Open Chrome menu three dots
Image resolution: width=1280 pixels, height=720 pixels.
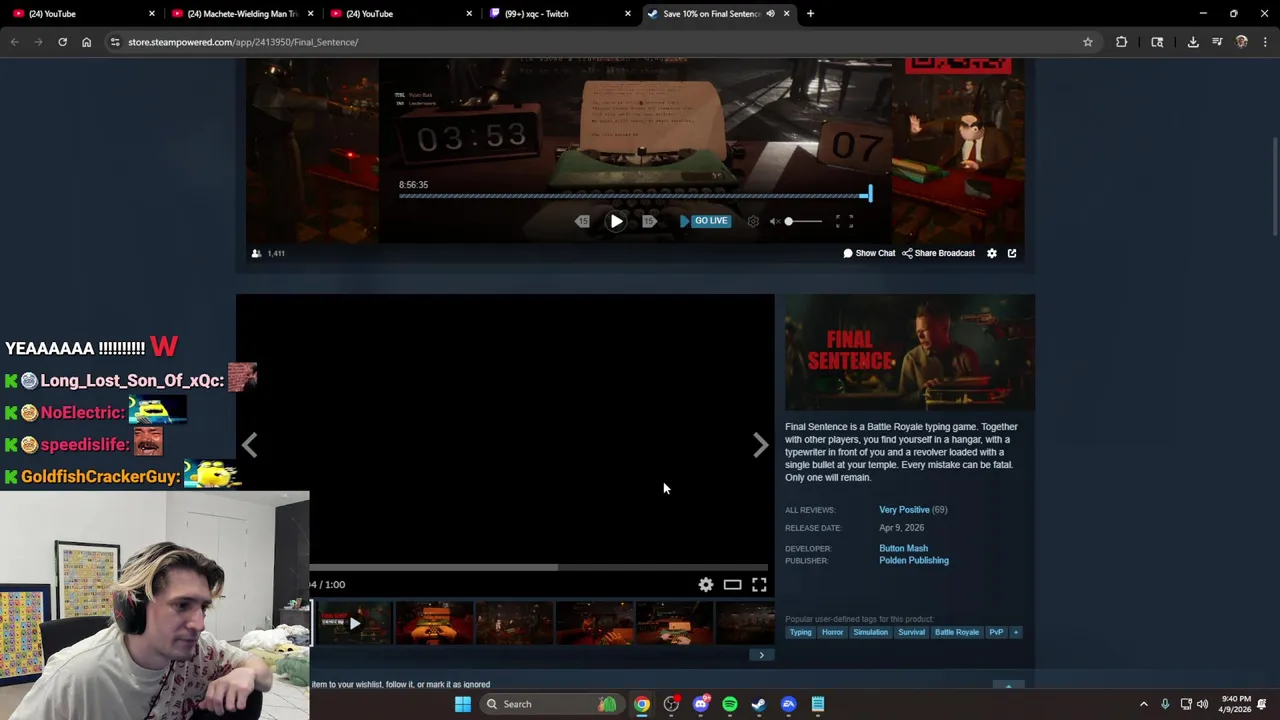1265,42
